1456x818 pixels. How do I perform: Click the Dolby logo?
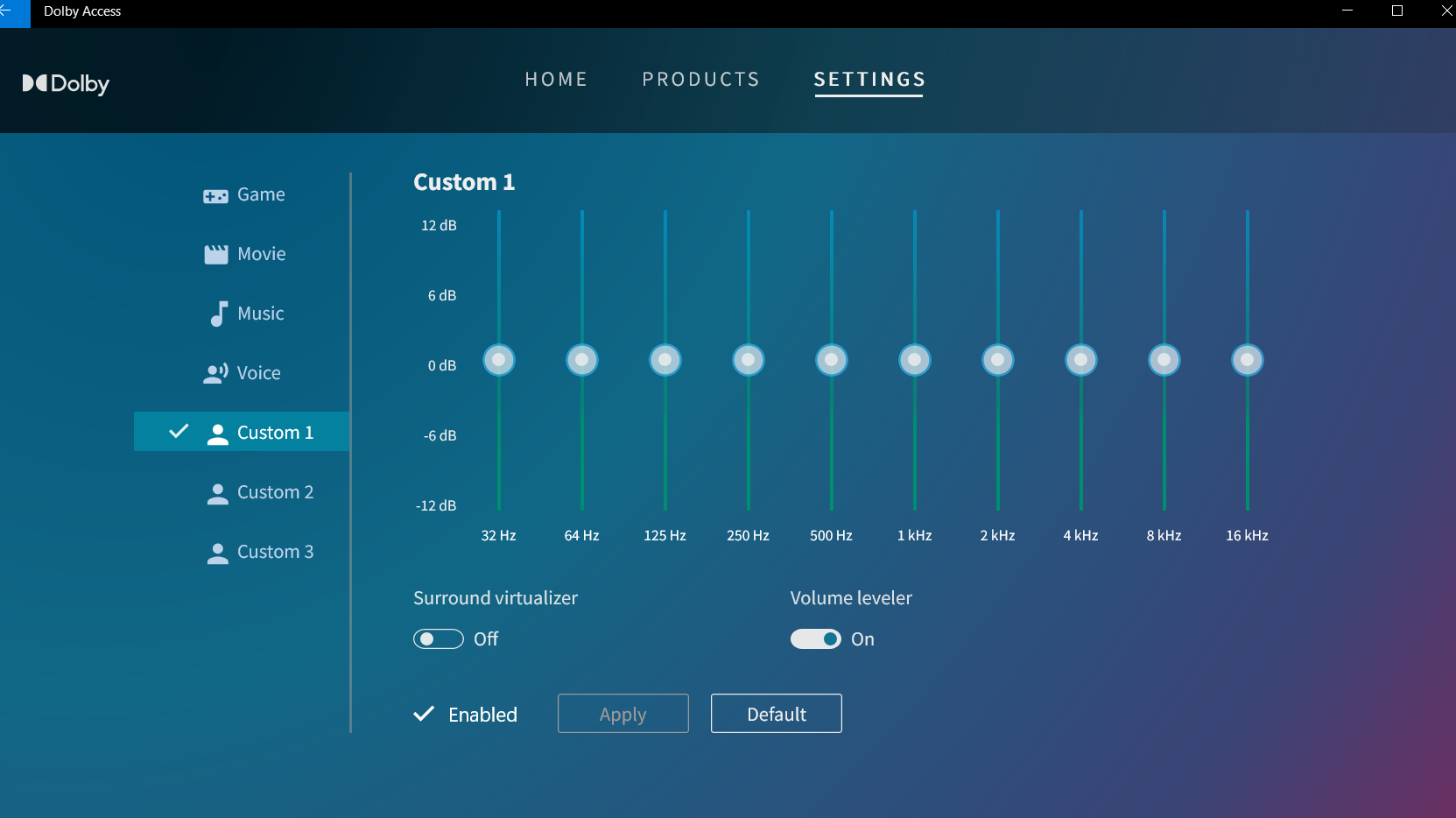(x=66, y=84)
